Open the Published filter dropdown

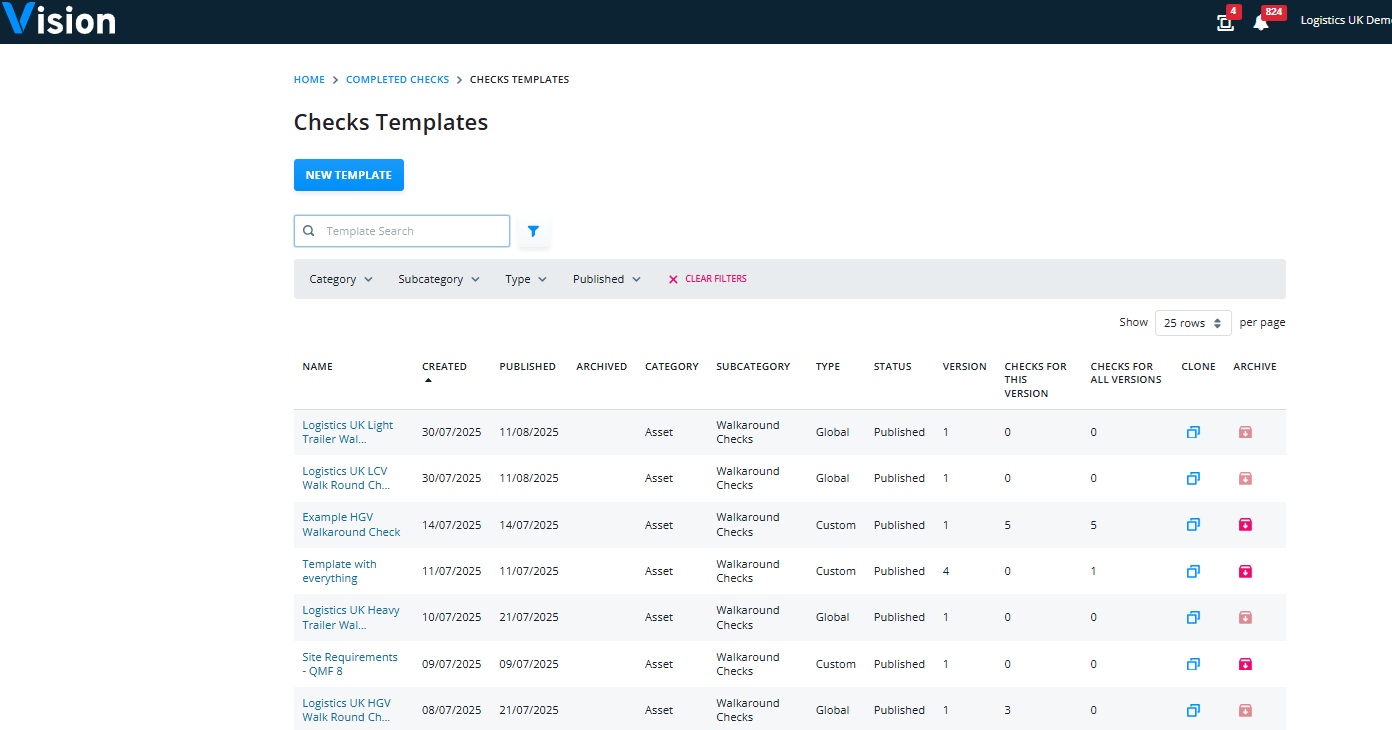pyautogui.click(x=607, y=279)
